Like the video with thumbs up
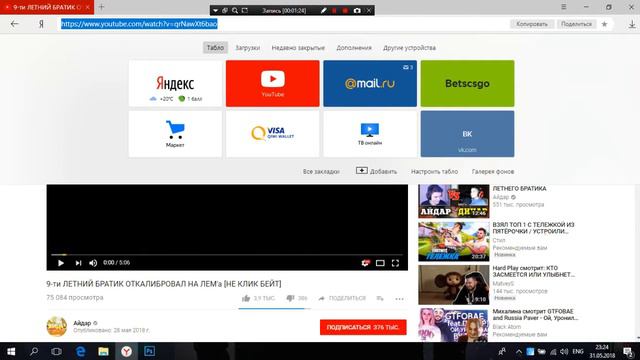The image size is (640, 360). pyautogui.click(x=246, y=298)
